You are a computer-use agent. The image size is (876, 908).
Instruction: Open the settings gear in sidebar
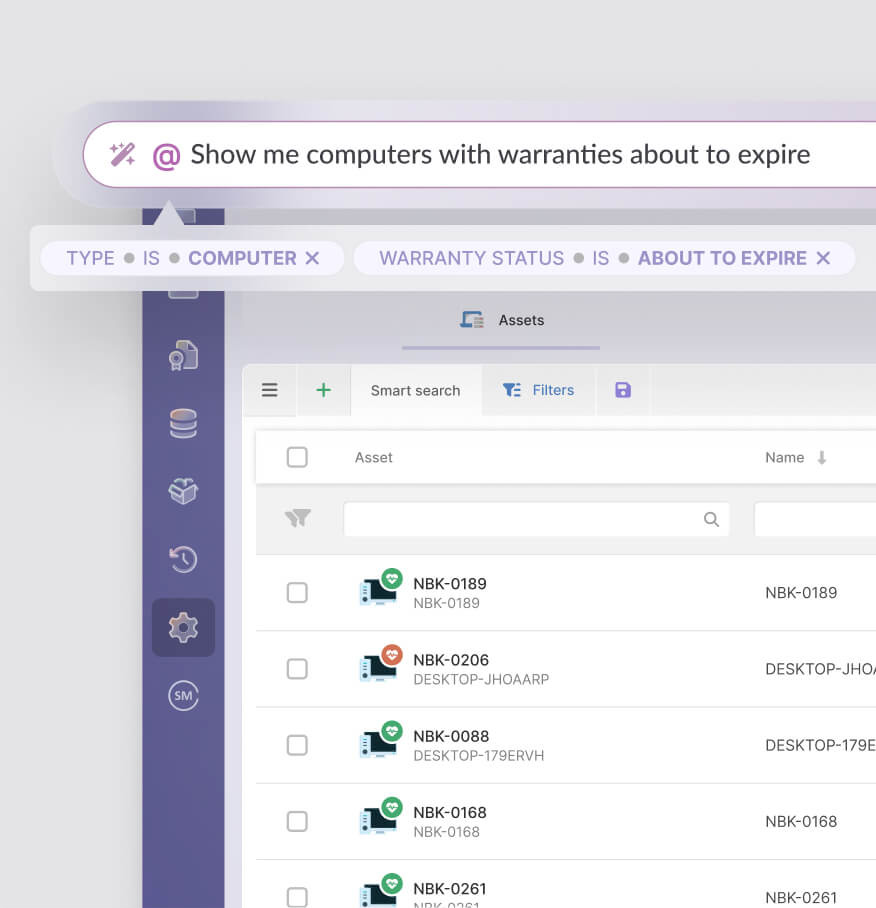pyautogui.click(x=183, y=627)
